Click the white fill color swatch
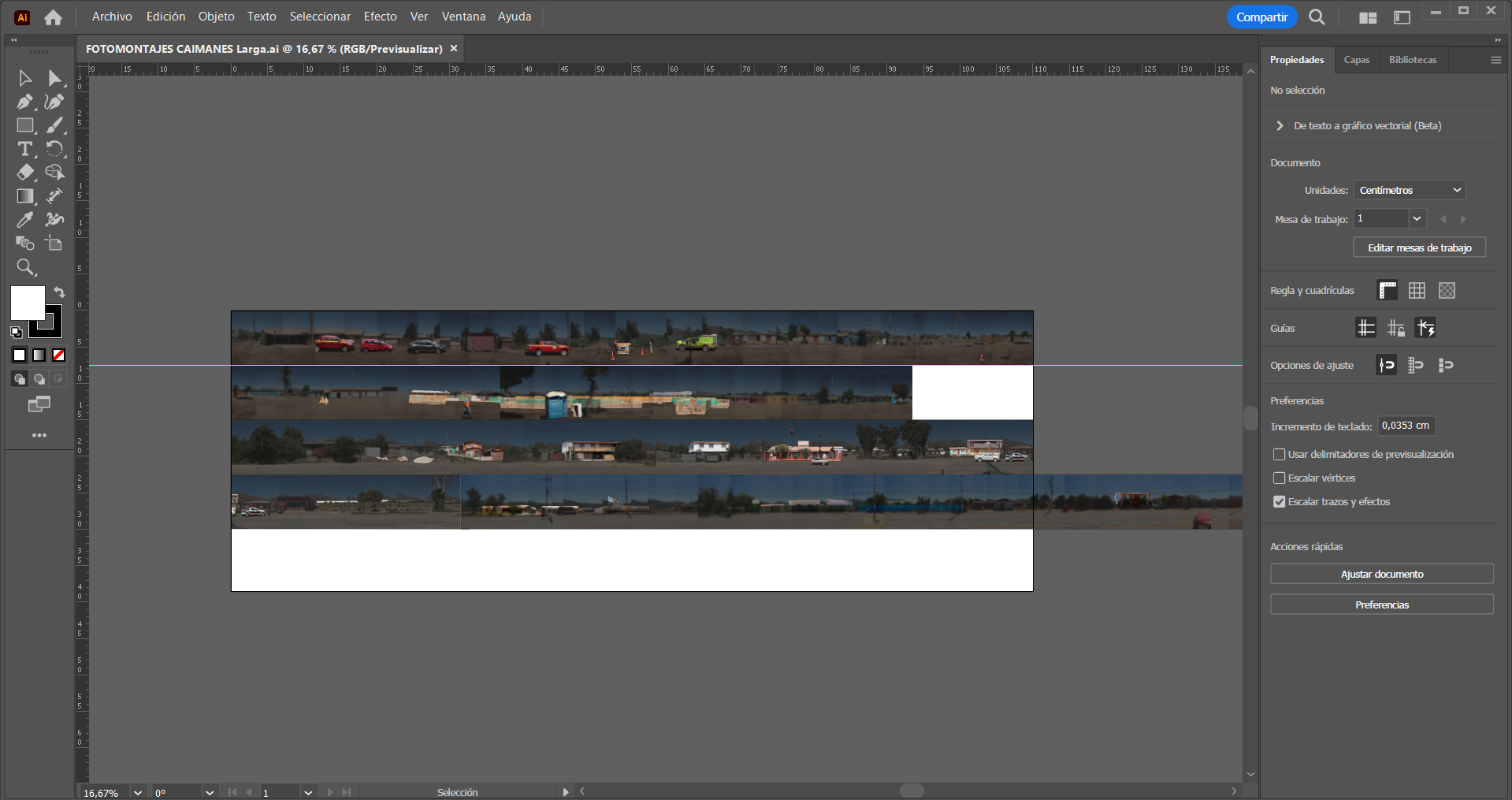The height and width of the screenshot is (800, 1512). (27, 302)
